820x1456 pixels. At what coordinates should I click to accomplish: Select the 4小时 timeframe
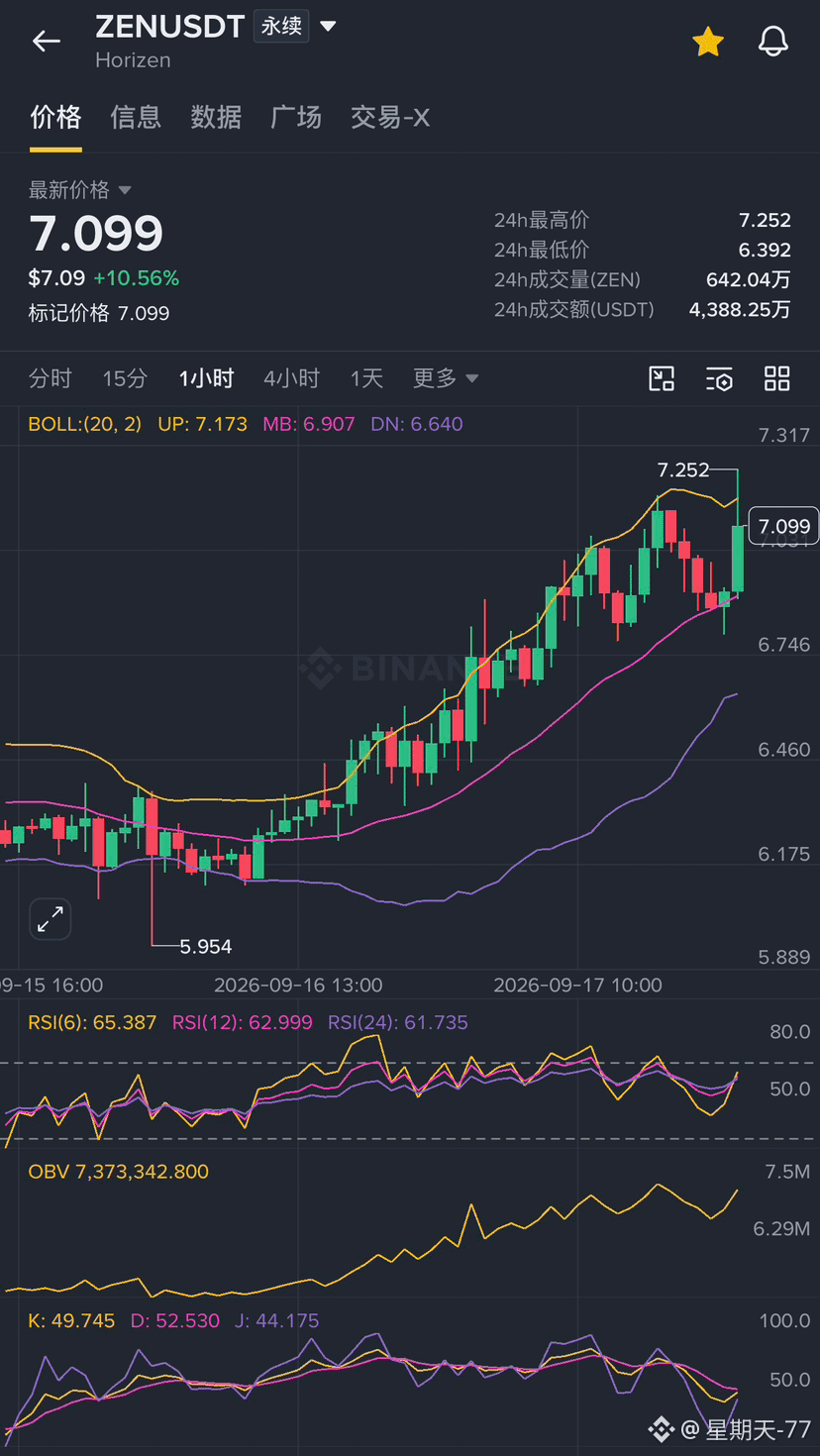coord(291,378)
